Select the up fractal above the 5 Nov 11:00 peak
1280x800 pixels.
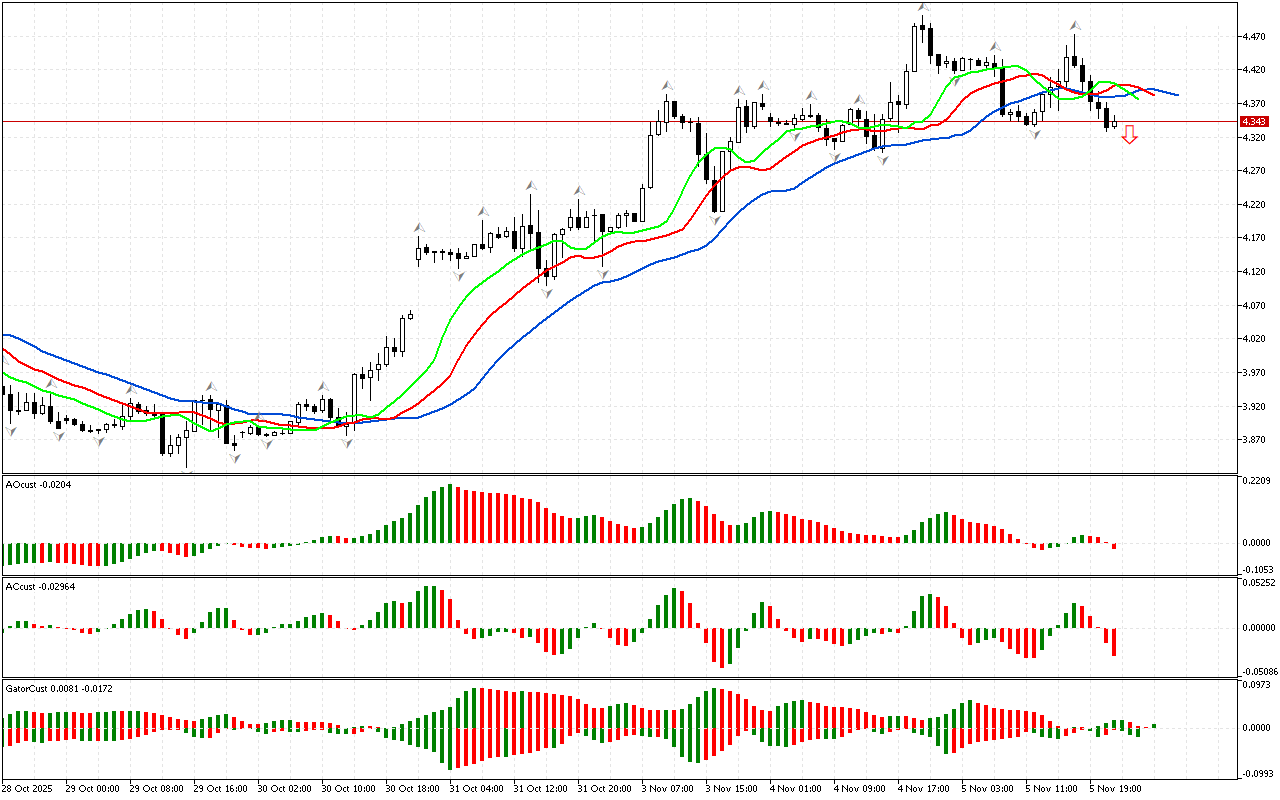tap(1075, 25)
